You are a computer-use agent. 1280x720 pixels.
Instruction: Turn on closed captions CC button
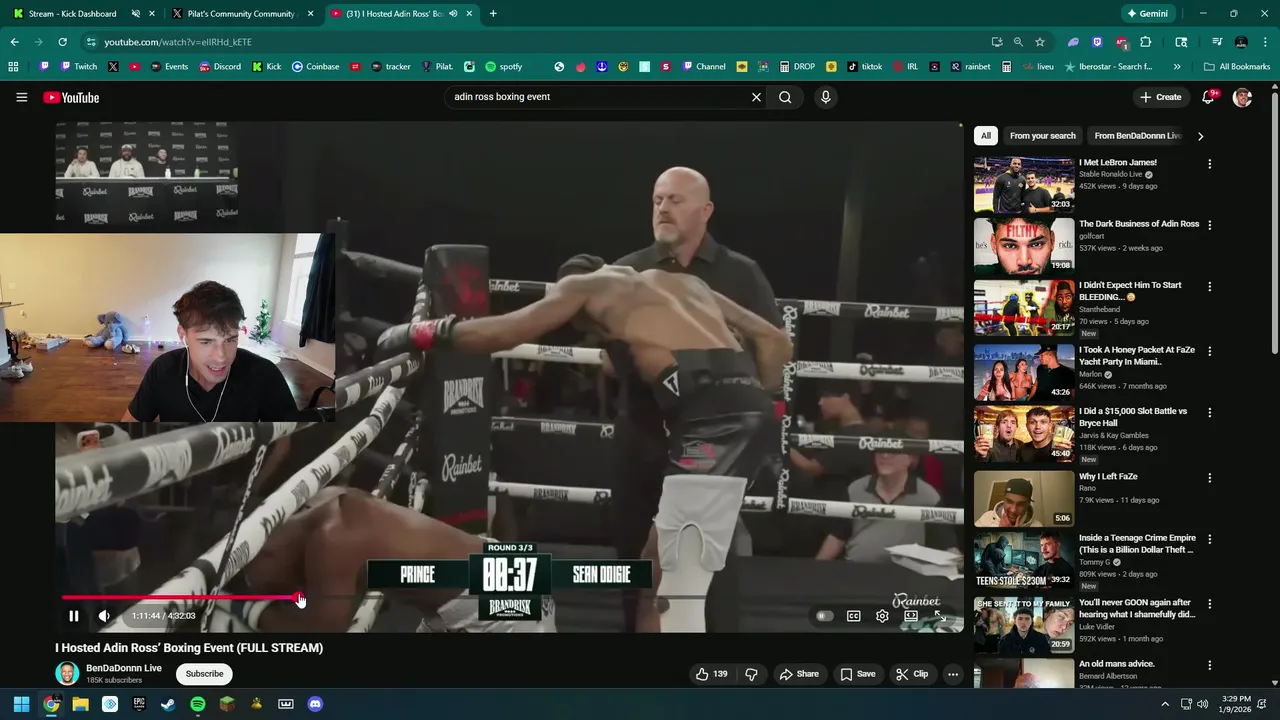point(853,616)
